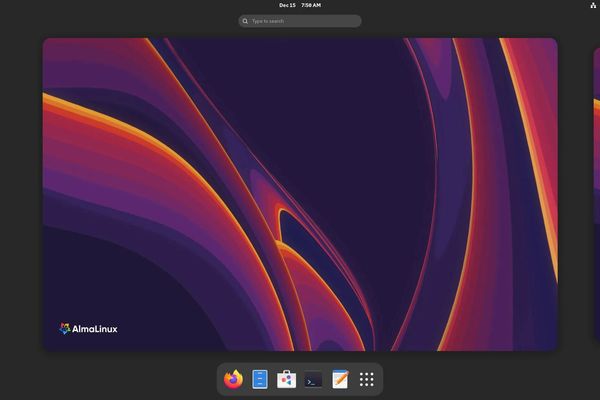Launch Firefox from the dock

pyautogui.click(x=234, y=379)
